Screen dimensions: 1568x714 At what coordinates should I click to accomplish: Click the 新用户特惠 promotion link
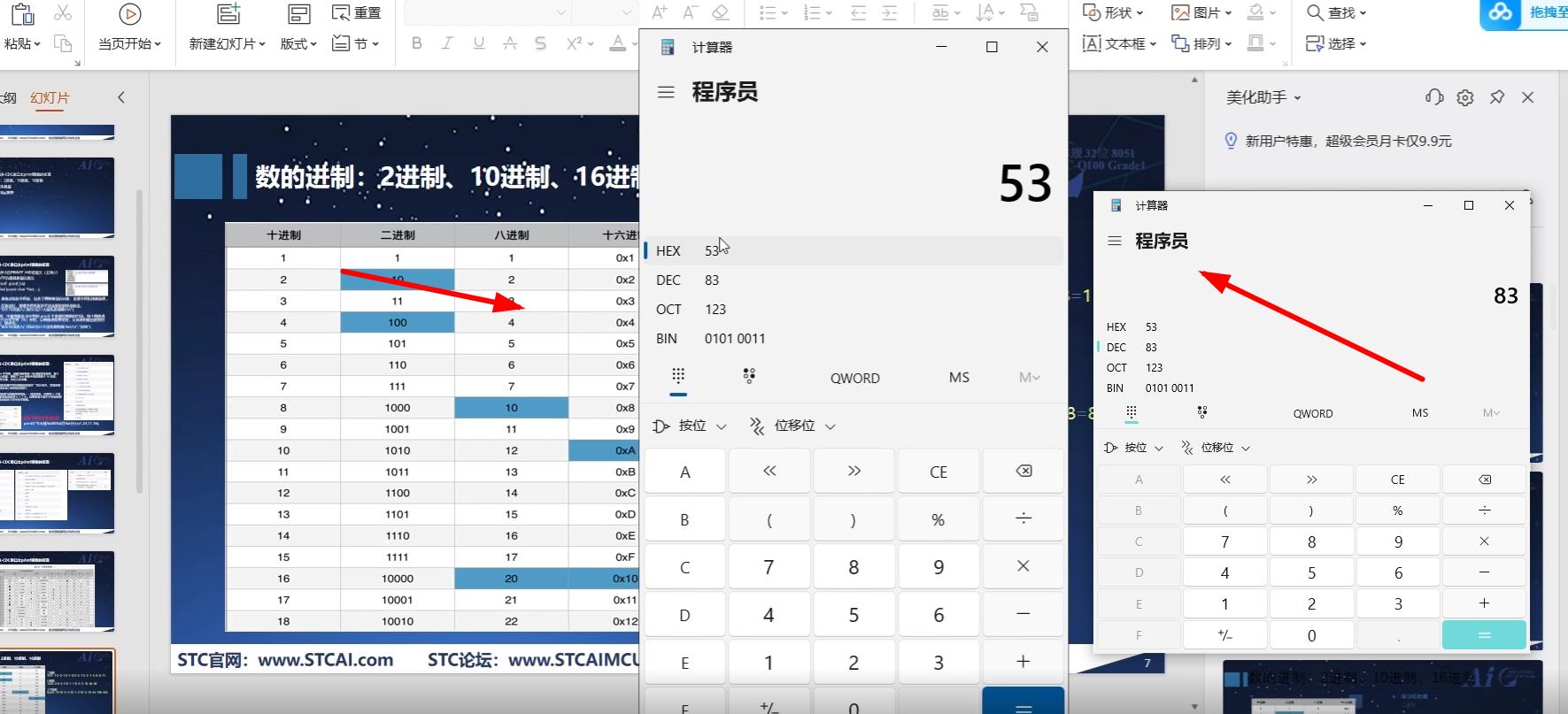(1348, 141)
